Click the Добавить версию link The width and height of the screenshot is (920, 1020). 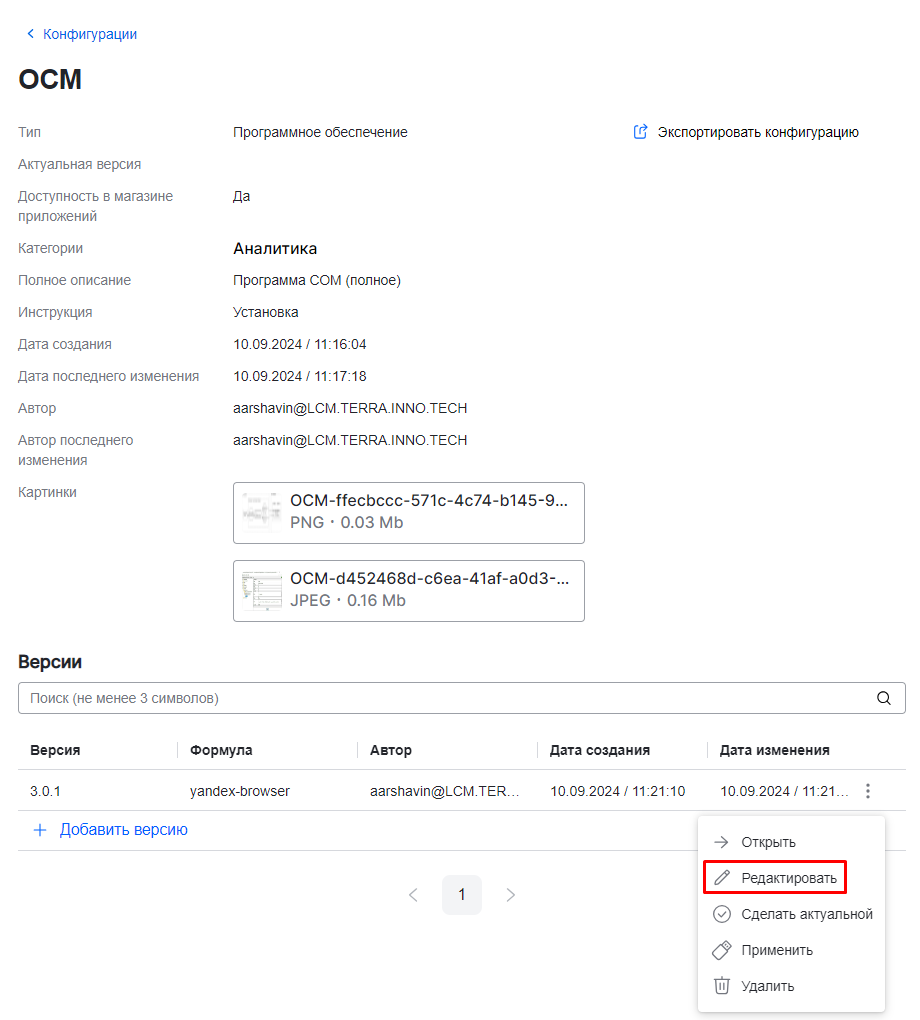123,830
